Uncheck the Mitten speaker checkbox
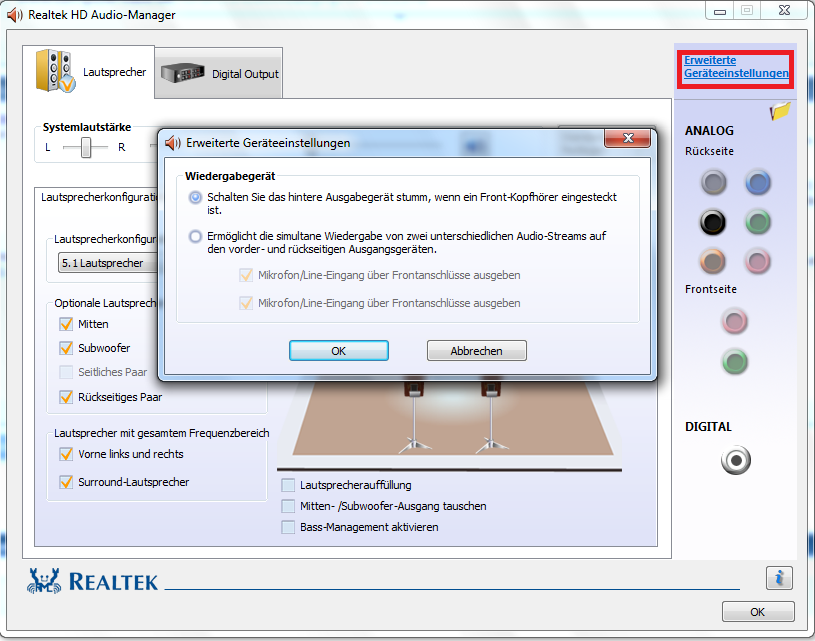The image size is (815, 641). (66, 324)
